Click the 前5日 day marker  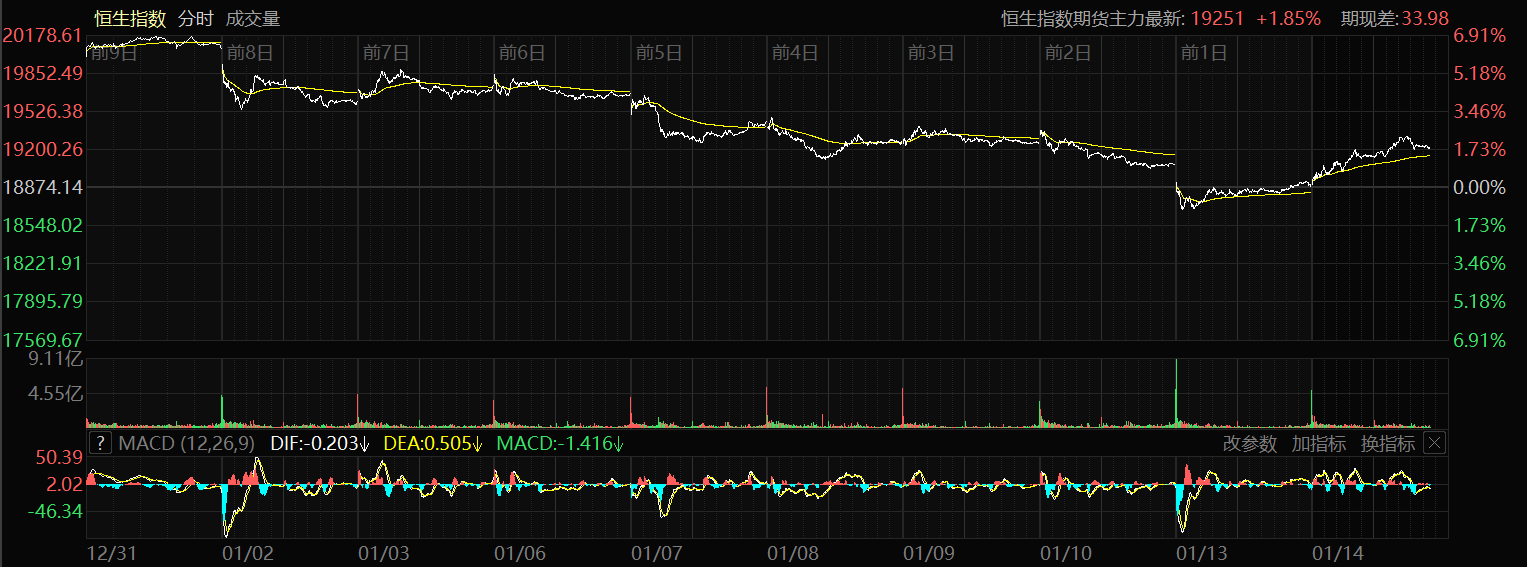pyautogui.click(x=658, y=53)
